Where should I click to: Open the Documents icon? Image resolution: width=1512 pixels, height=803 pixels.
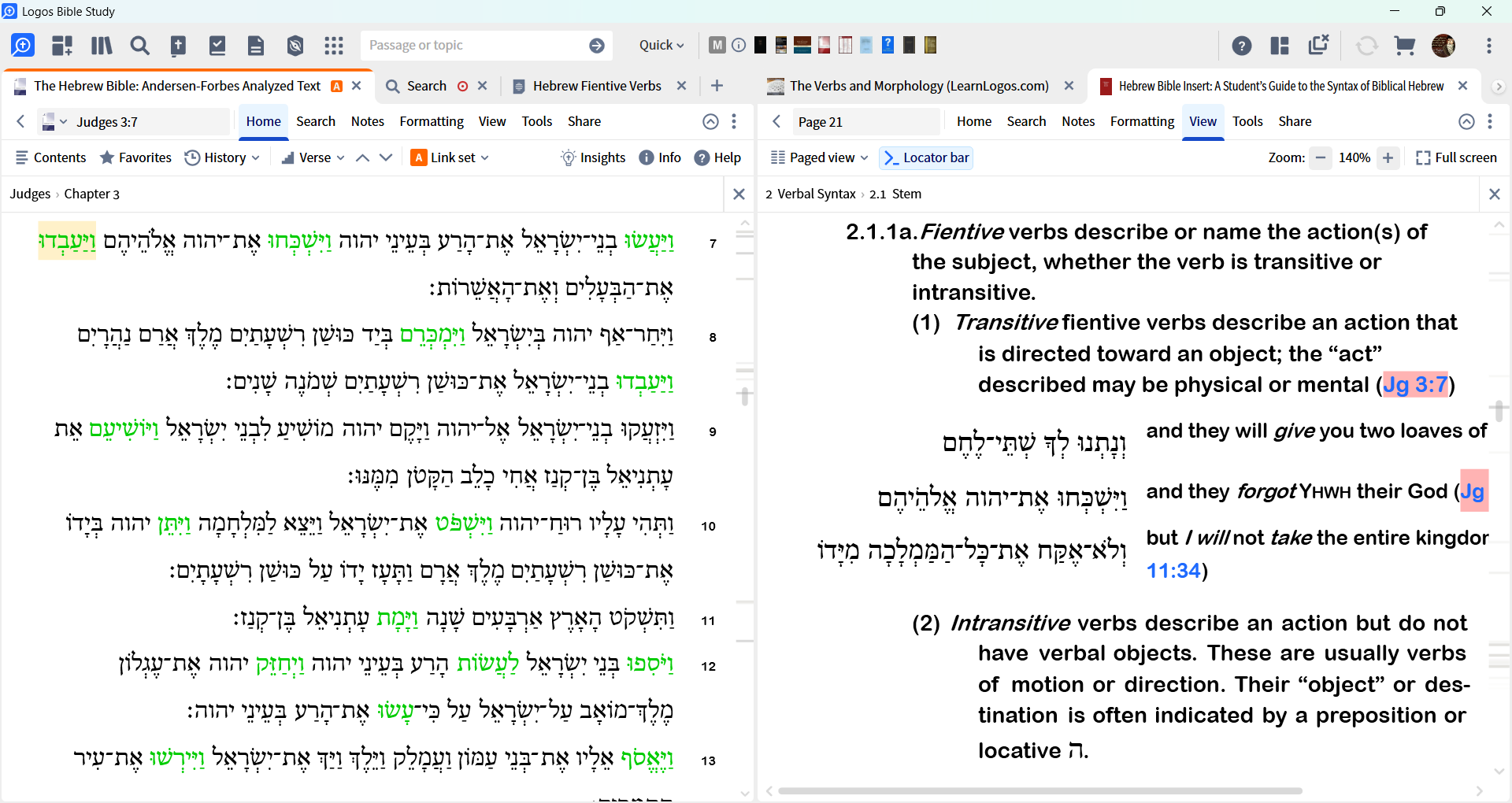click(x=256, y=46)
